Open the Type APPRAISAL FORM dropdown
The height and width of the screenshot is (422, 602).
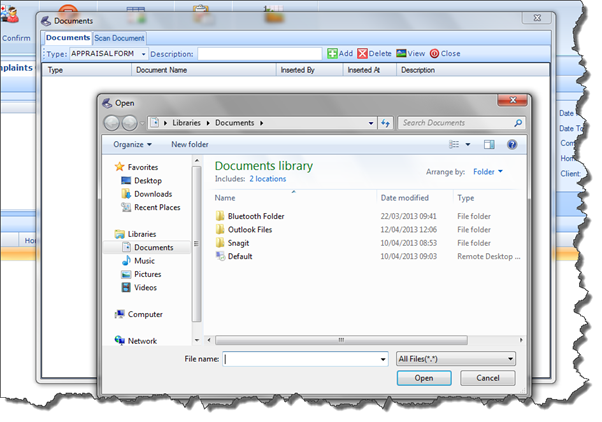tap(144, 54)
